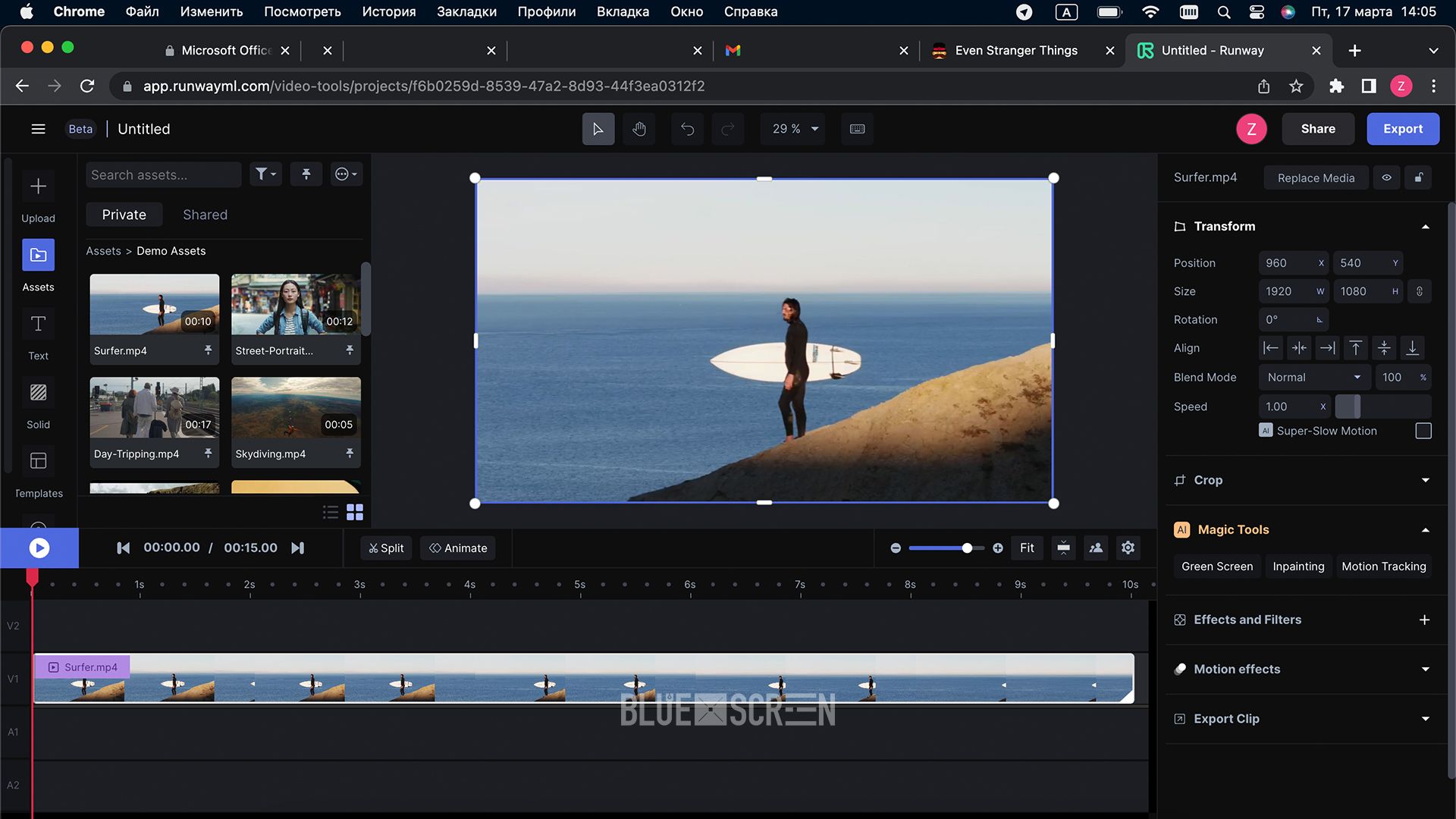Viewport: 1456px width, 819px height.
Task: Open the Assets panel
Action: coord(38,256)
